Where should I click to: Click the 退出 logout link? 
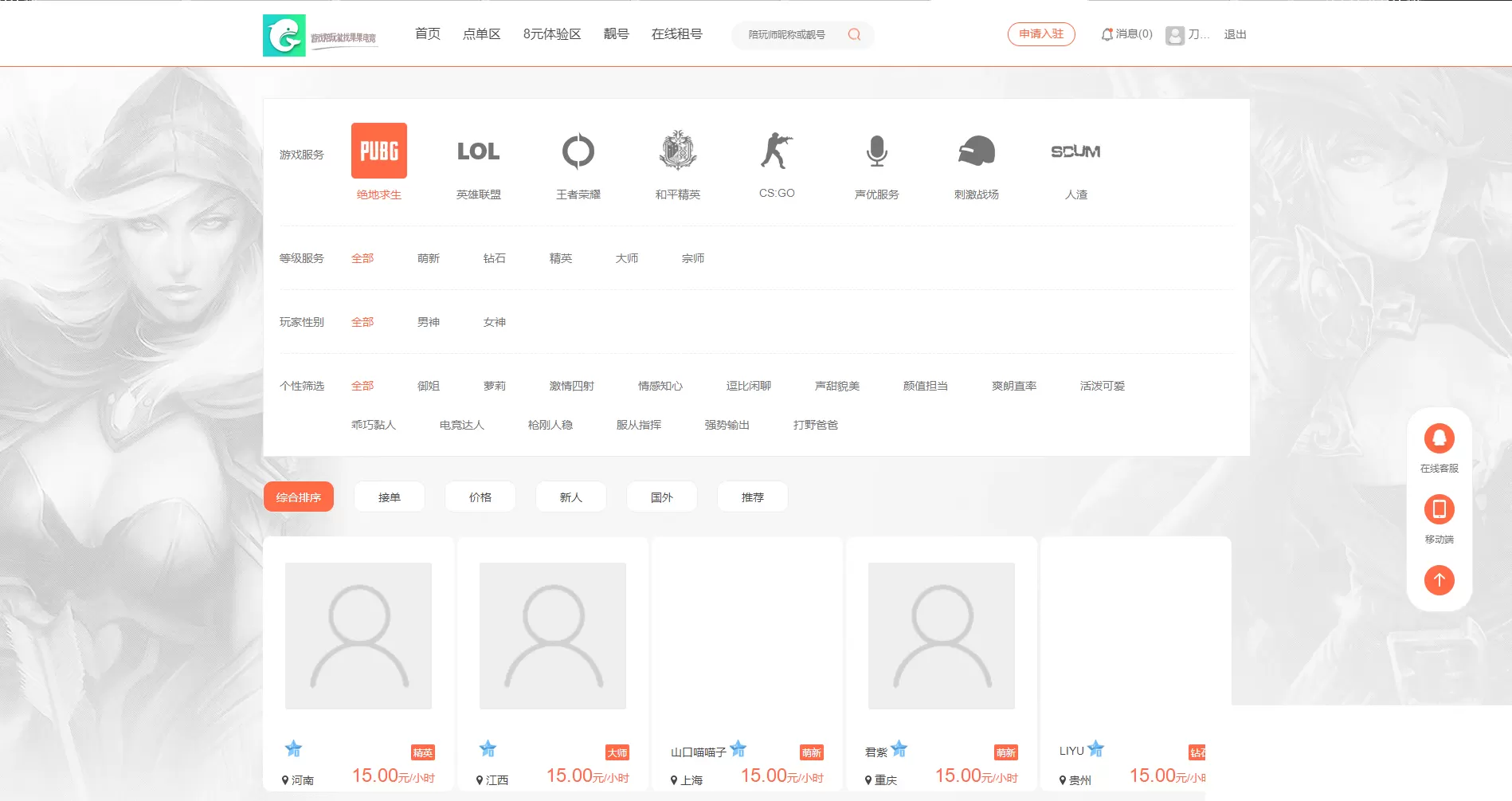point(1236,34)
